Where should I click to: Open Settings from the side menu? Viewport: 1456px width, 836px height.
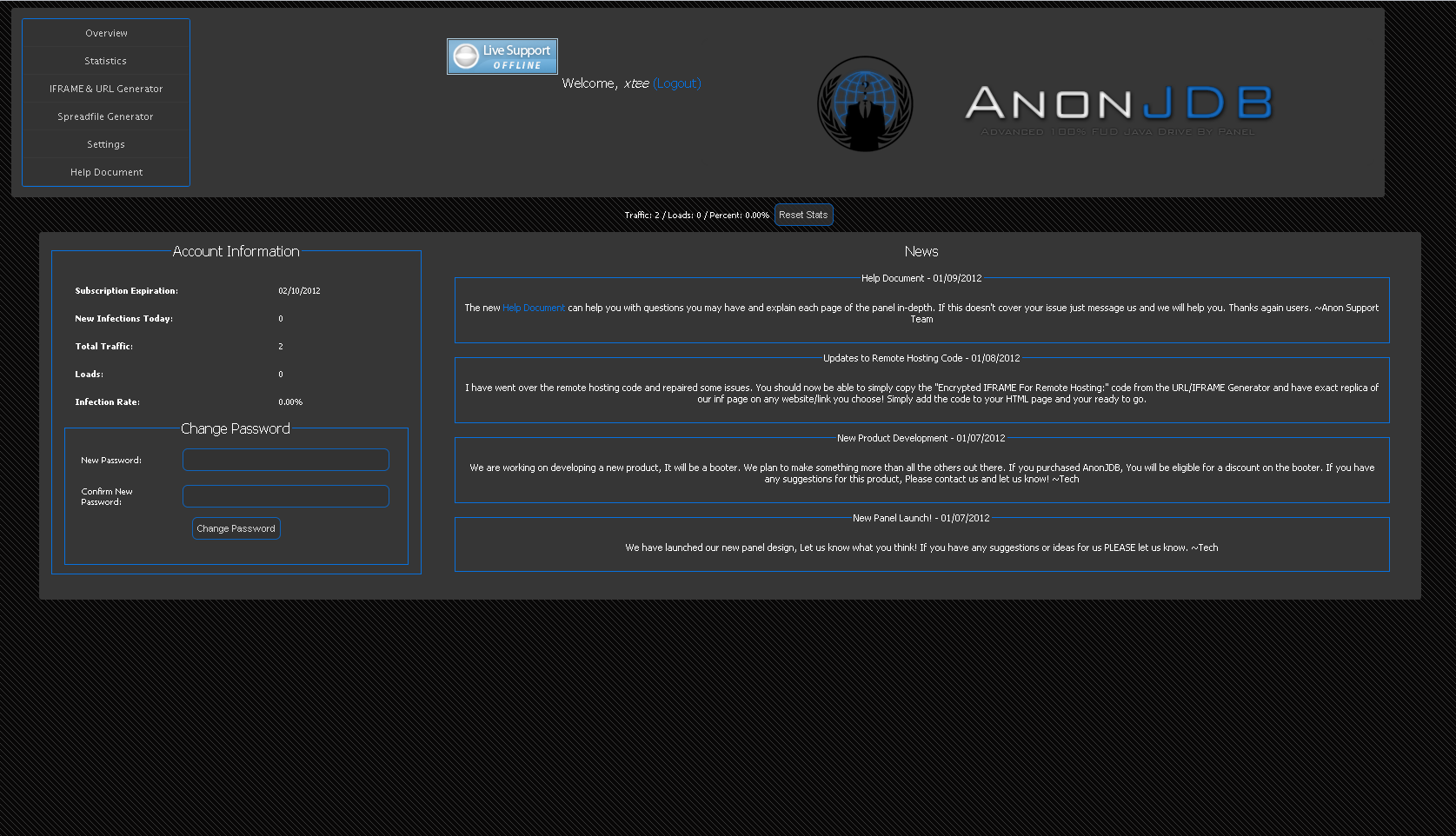click(106, 144)
